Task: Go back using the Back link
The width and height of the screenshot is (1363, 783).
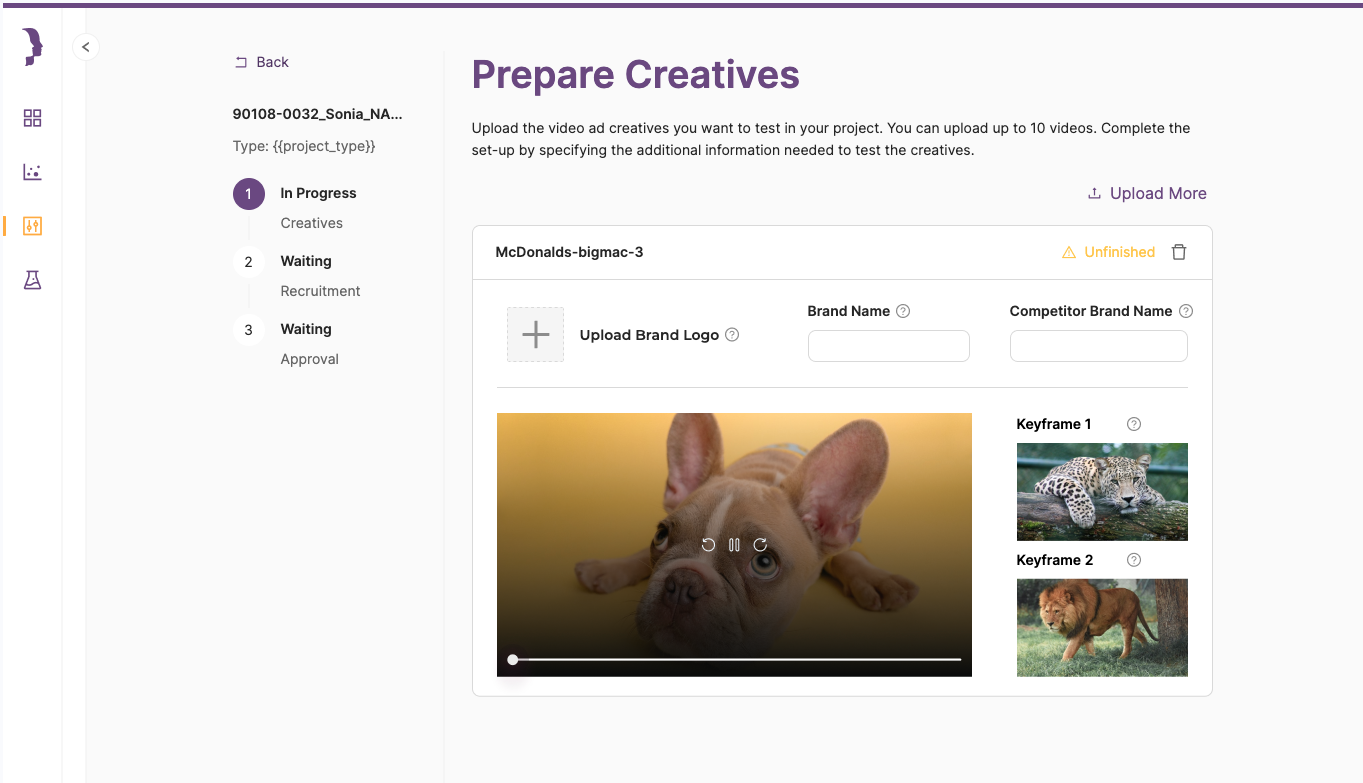Action: (261, 62)
